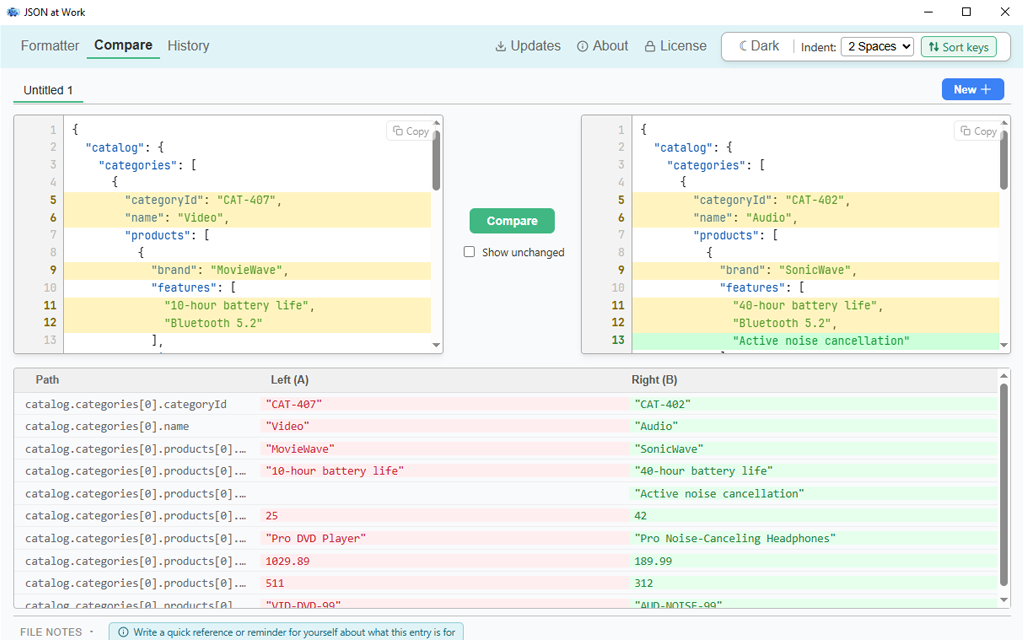
Task: Click the 312 value cell
Action: [x=814, y=583]
